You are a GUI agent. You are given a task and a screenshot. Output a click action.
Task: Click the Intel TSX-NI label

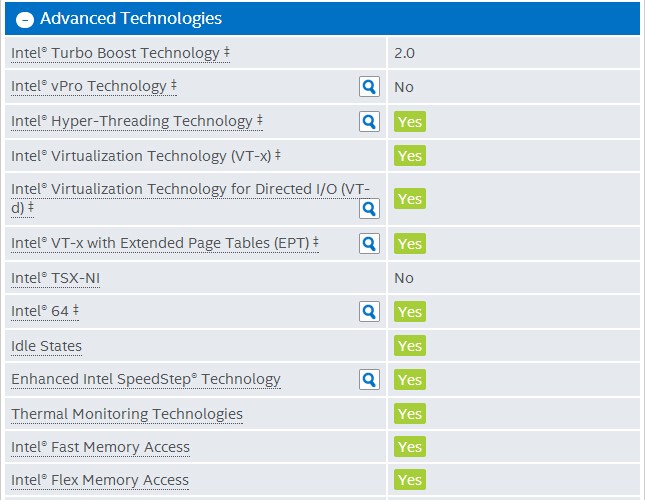point(56,278)
